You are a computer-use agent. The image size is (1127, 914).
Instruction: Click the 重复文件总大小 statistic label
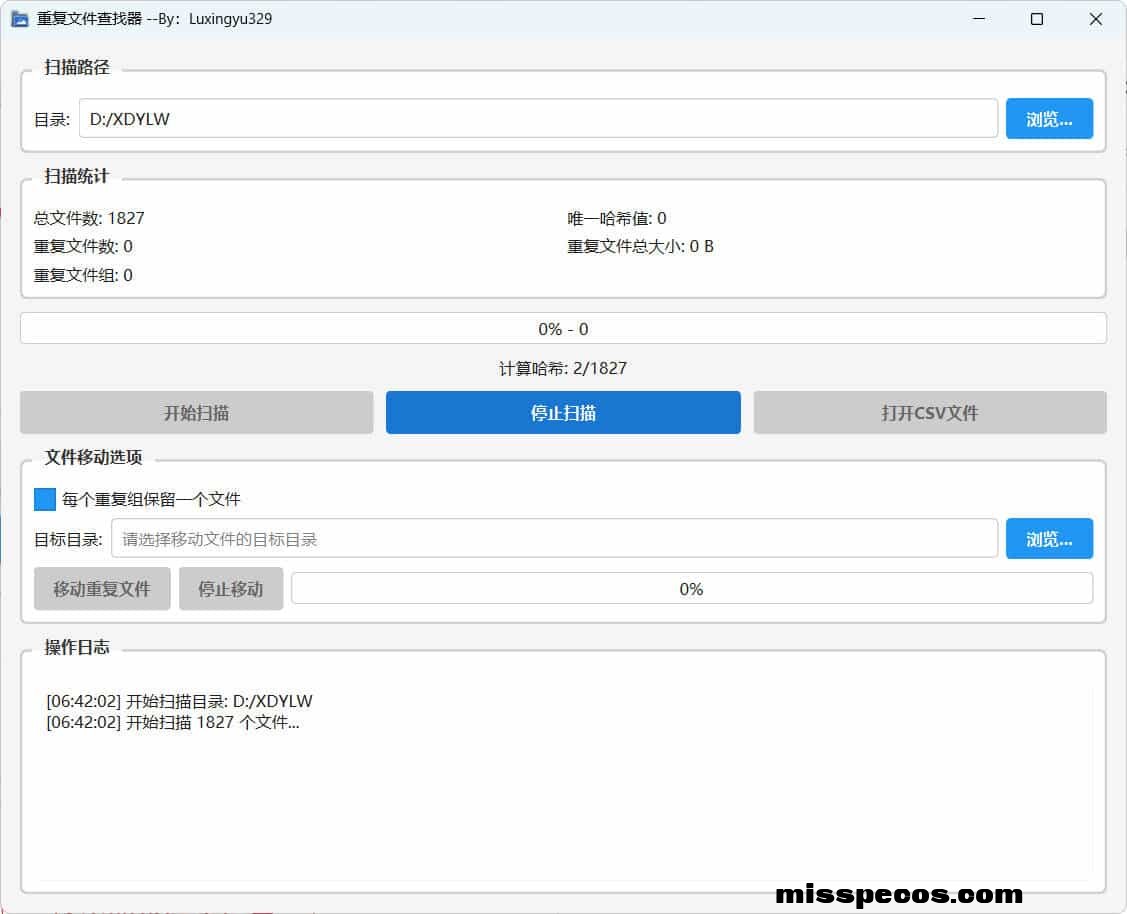pyautogui.click(x=640, y=246)
